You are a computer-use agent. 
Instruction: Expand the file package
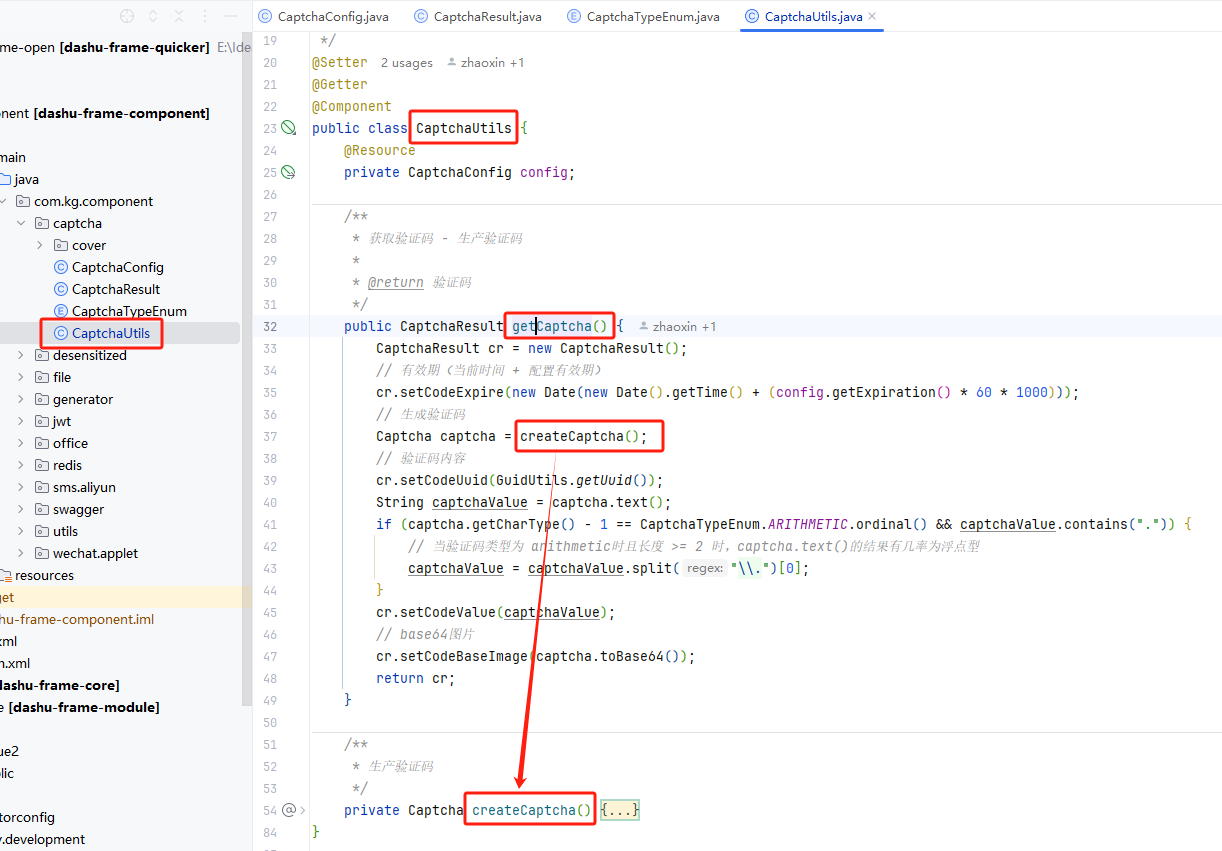pos(22,377)
